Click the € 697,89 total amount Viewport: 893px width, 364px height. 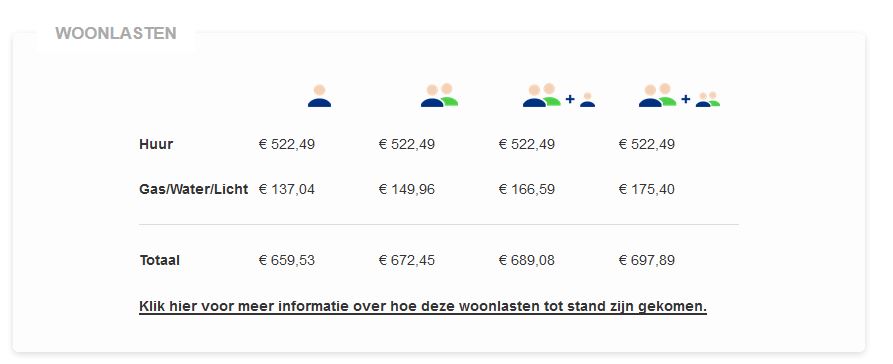pos(647,260)
